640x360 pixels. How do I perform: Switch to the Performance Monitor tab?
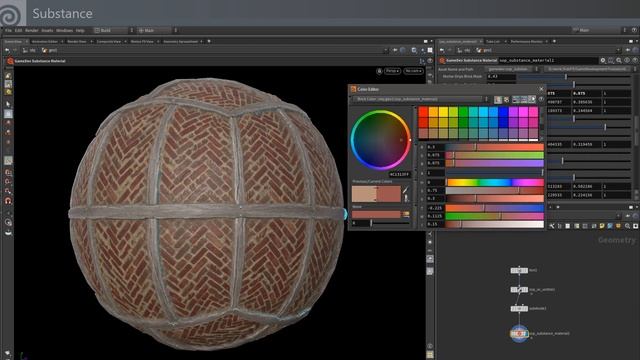(x=527, y=42)
